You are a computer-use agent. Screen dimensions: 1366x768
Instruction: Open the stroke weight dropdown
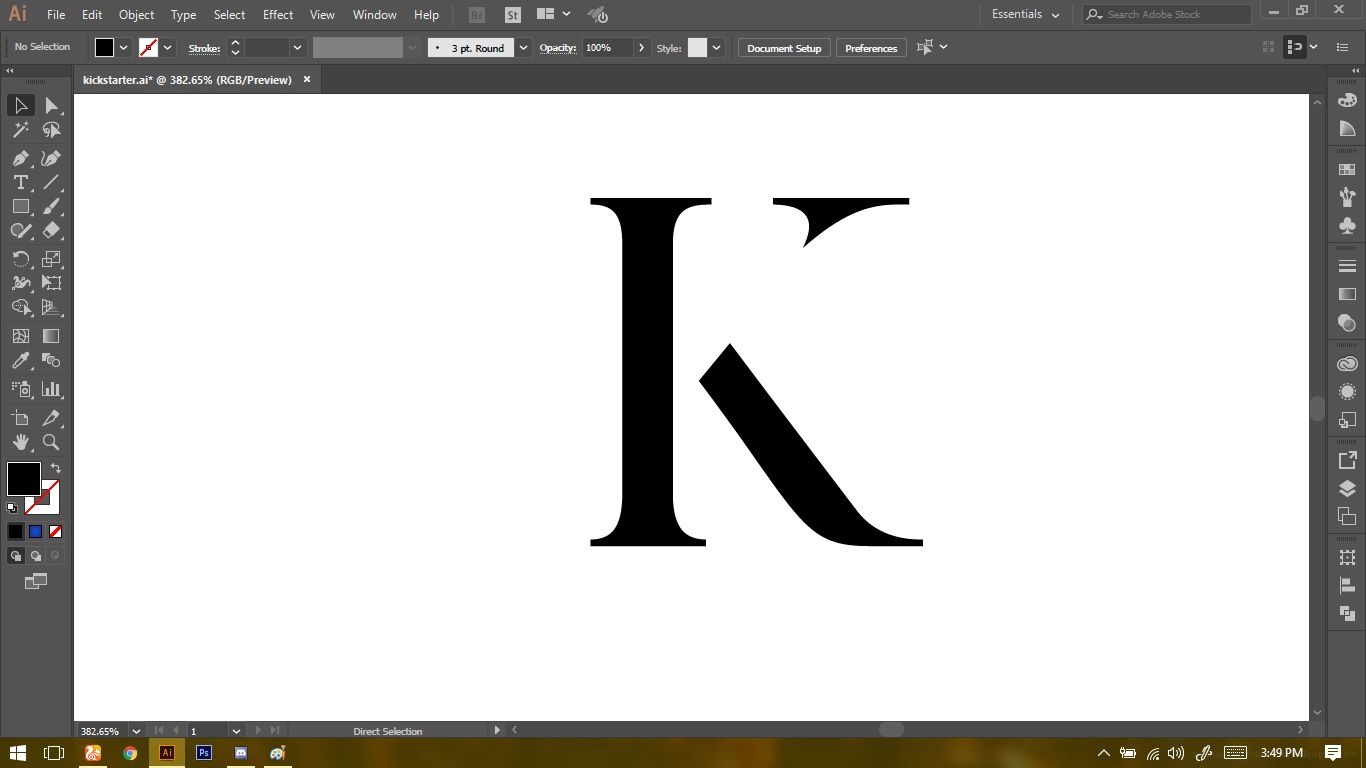click(x=297, y=48)
